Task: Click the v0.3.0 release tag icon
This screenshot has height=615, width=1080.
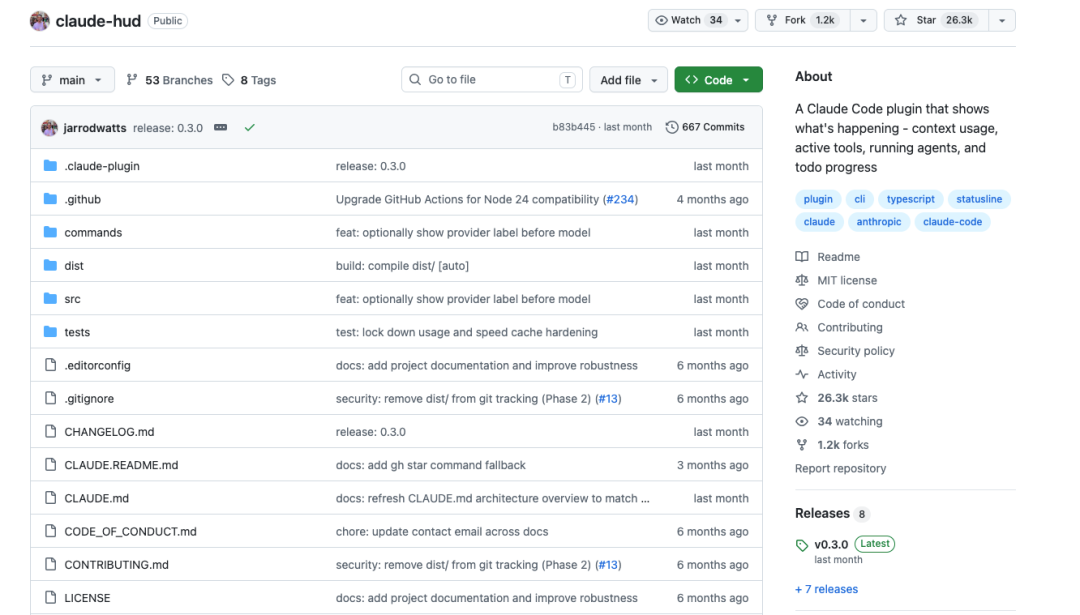Action: point(802,545)
